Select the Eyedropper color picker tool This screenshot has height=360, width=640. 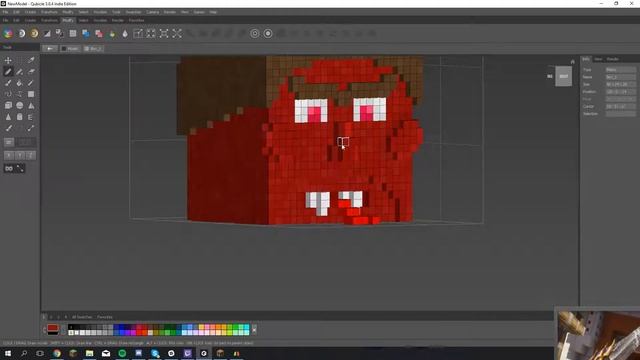point(8,128)
